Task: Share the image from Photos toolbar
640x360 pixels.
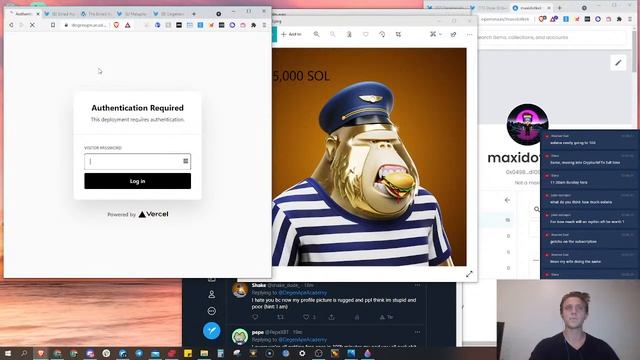Action: (453, 34)
